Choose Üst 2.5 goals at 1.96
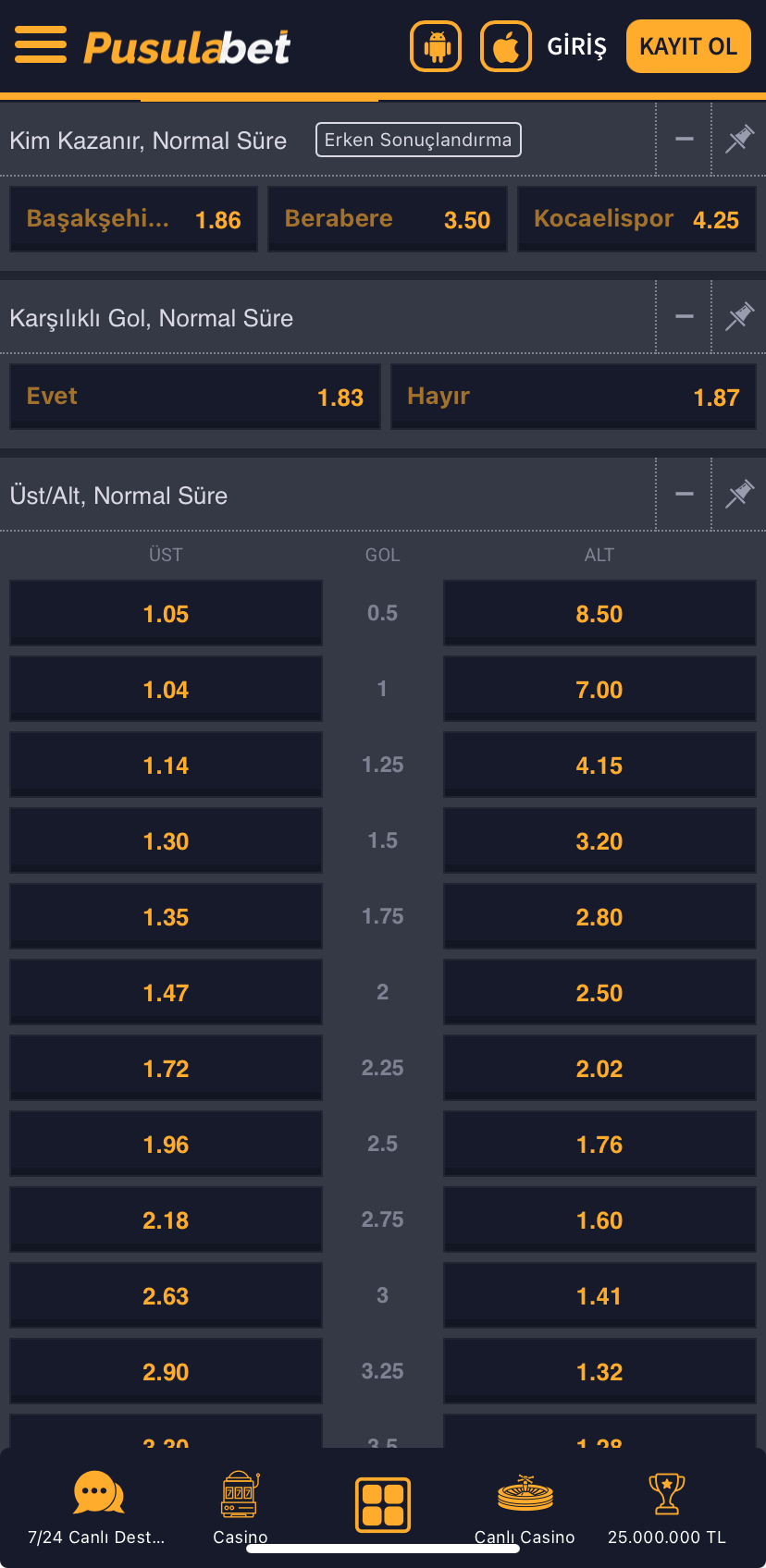 [166, 1145]
